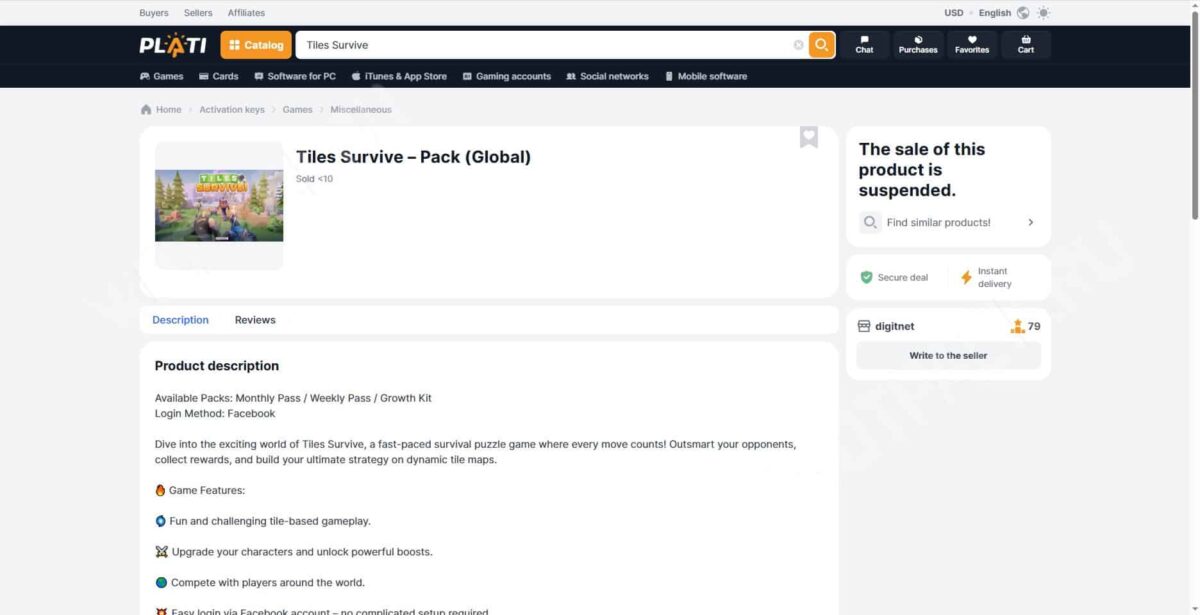
Task: Click the Tiles Survive product thumbnail
Action: [219, 205]
